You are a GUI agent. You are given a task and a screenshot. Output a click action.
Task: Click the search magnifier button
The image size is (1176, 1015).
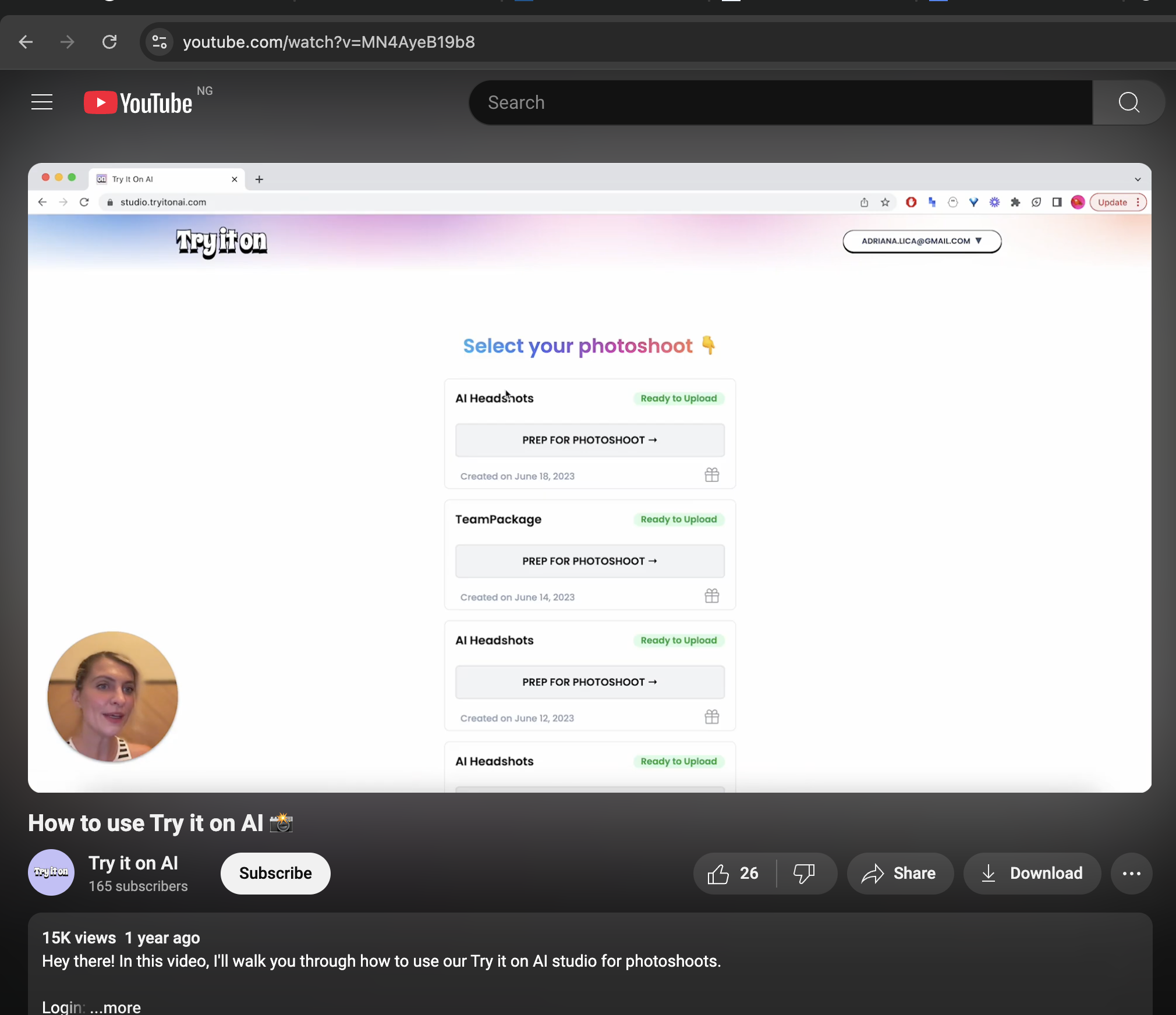[1128, 102]
